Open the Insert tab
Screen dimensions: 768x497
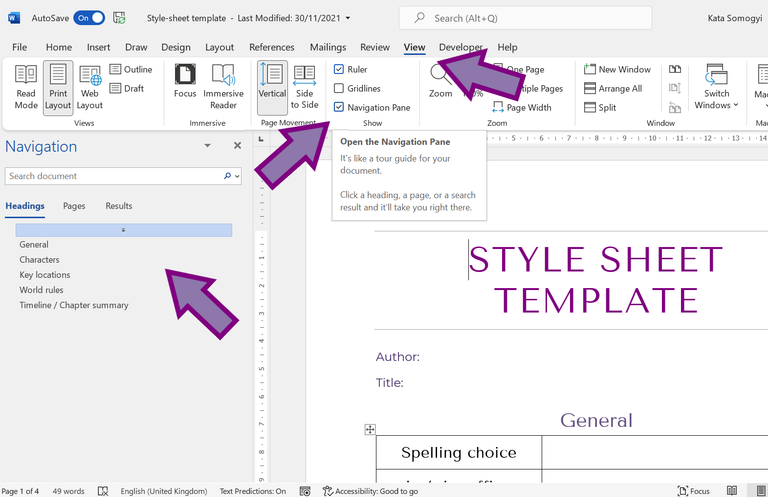98,47
